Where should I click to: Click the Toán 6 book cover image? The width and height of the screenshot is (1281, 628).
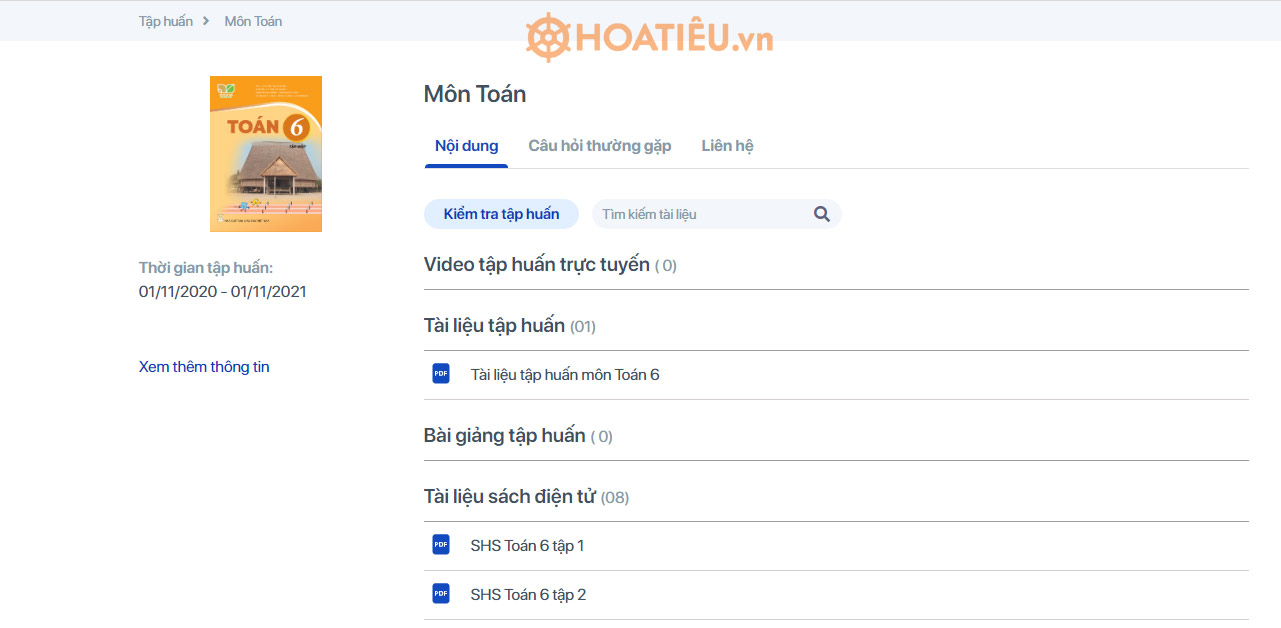[x=265, y=153]
